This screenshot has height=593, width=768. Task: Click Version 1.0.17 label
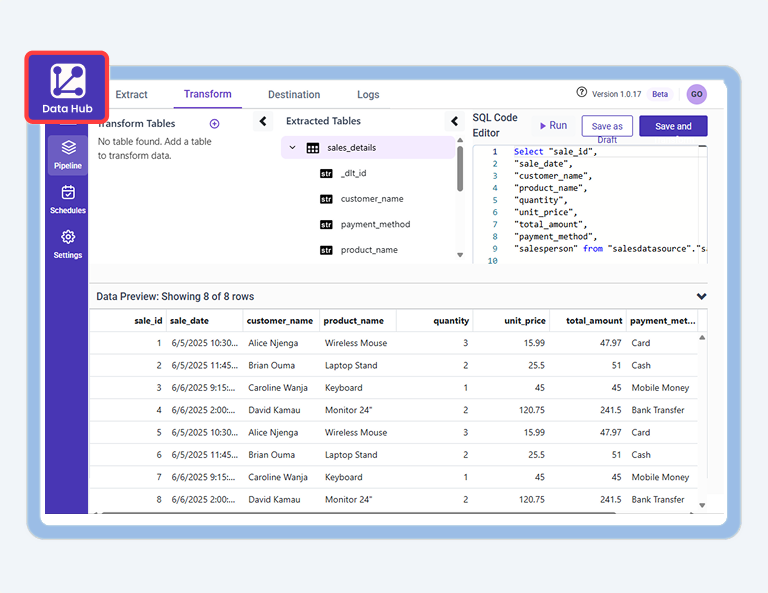coord(616,94)
